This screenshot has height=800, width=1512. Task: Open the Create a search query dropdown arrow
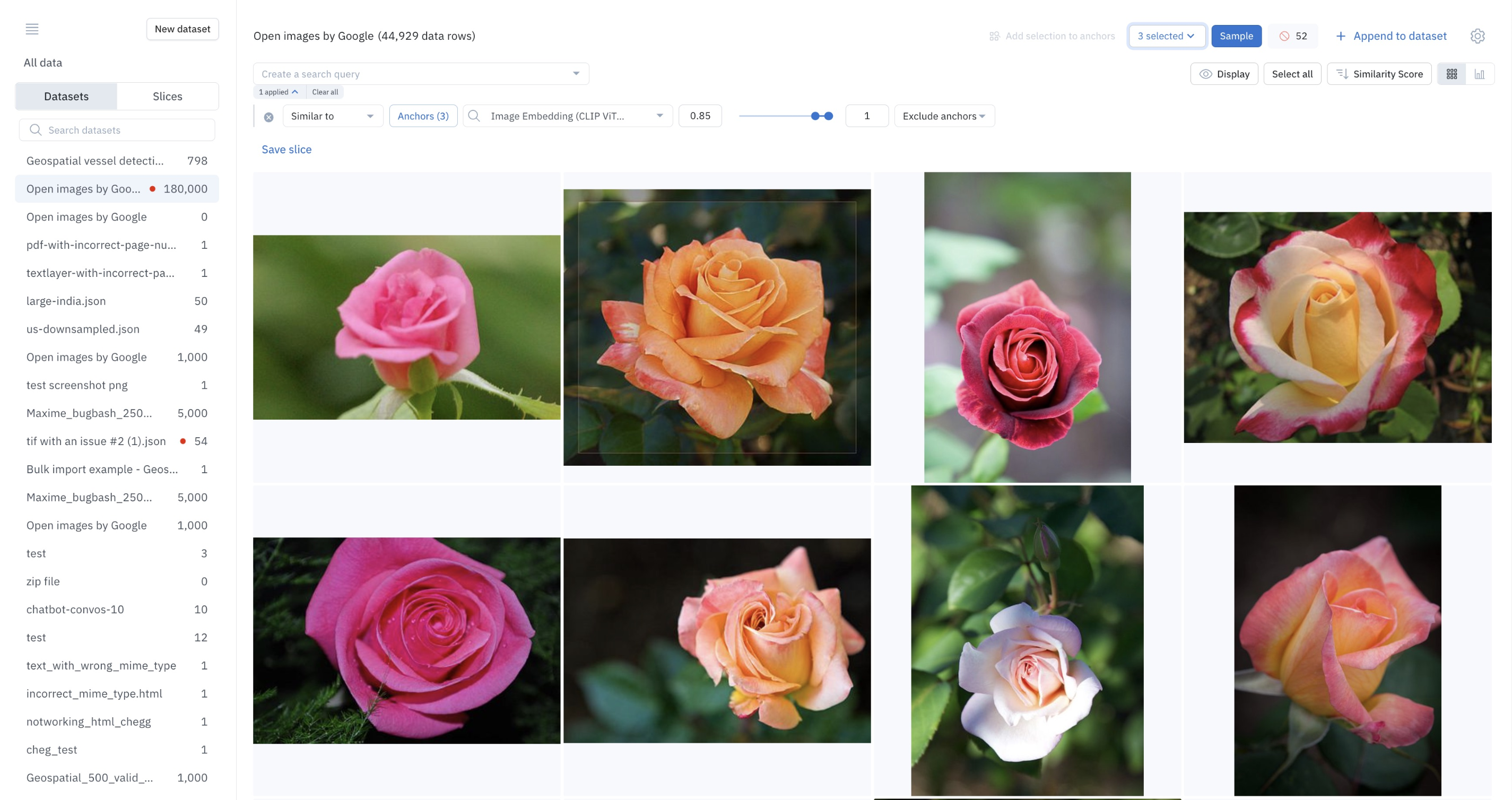[x=576, y=73]
